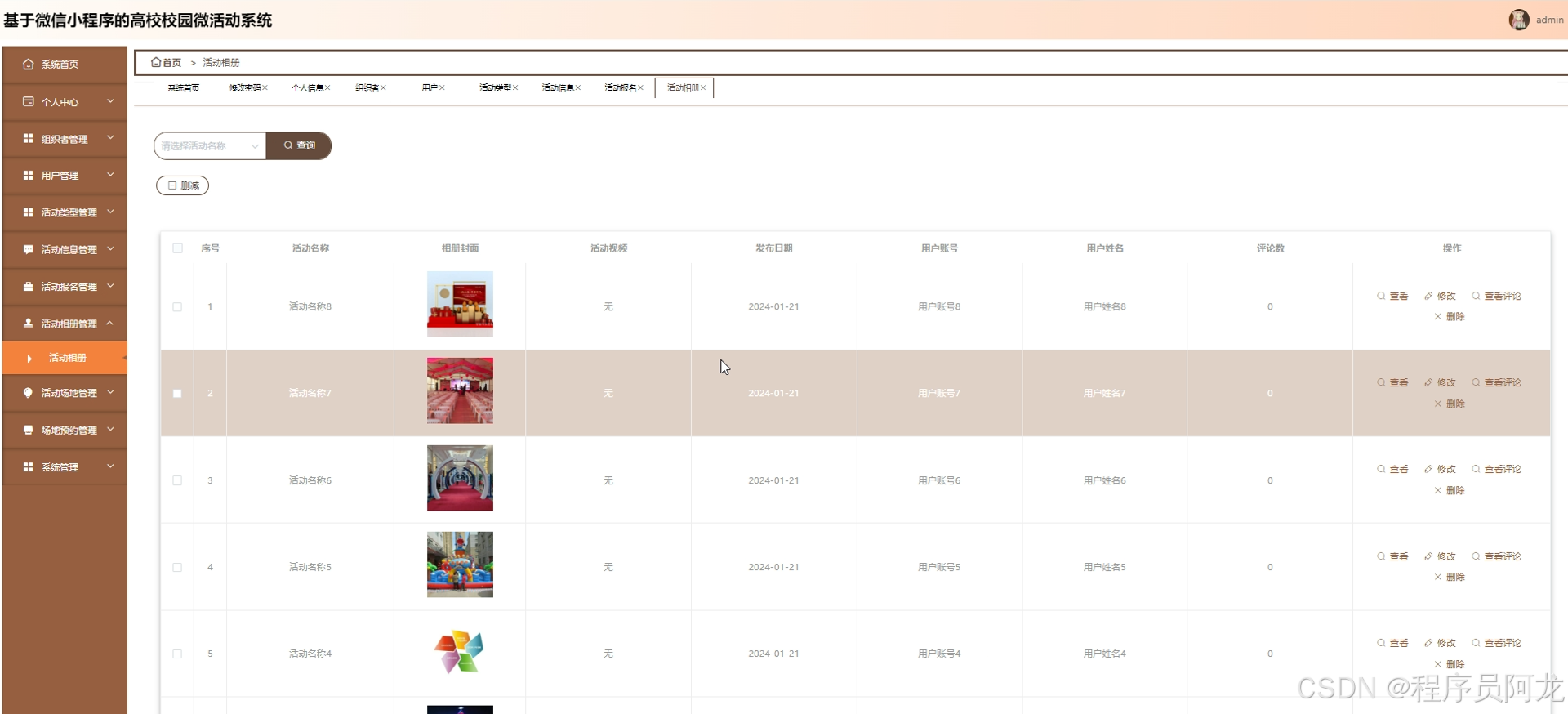Close the 活动报名 tab with its X
The height and width of the screenshot is (714, 1568).
(x=640, y=87)
